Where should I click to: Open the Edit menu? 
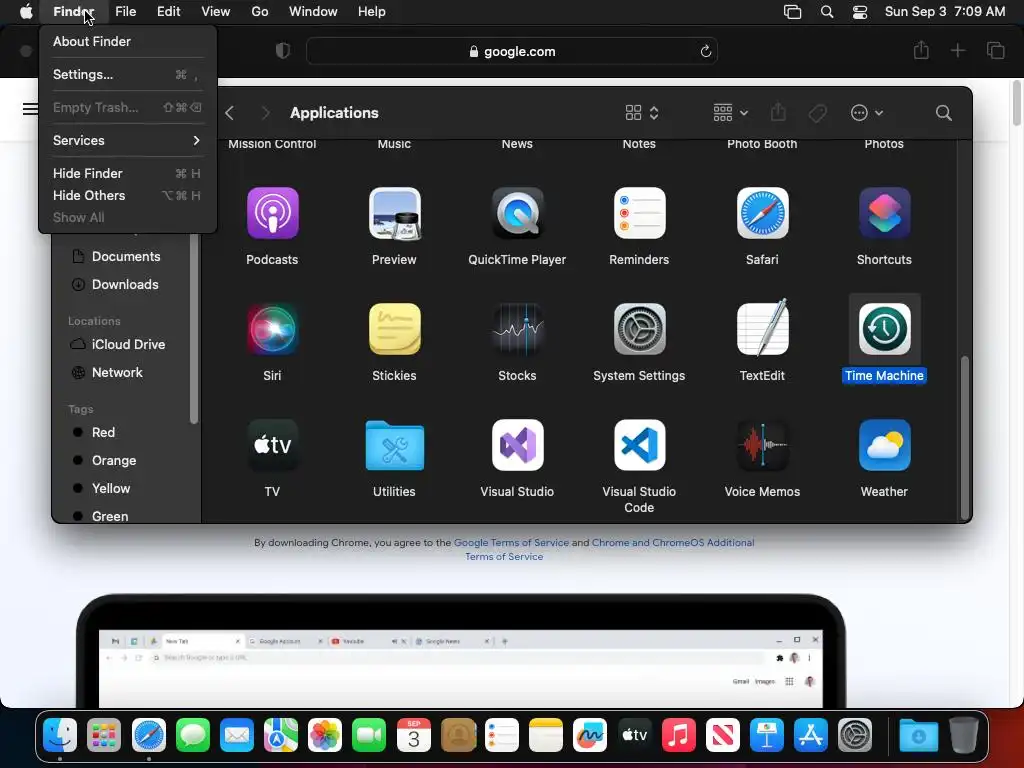click(168, 12)
